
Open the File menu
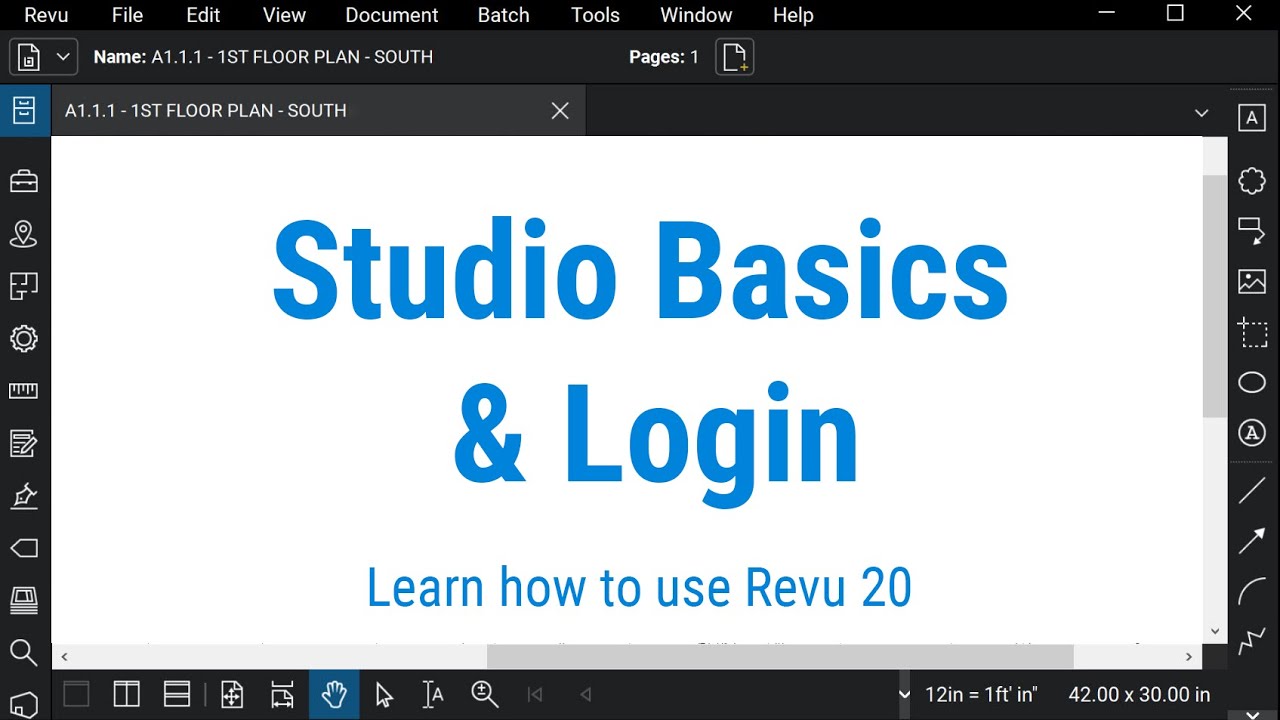pos(127,15)
